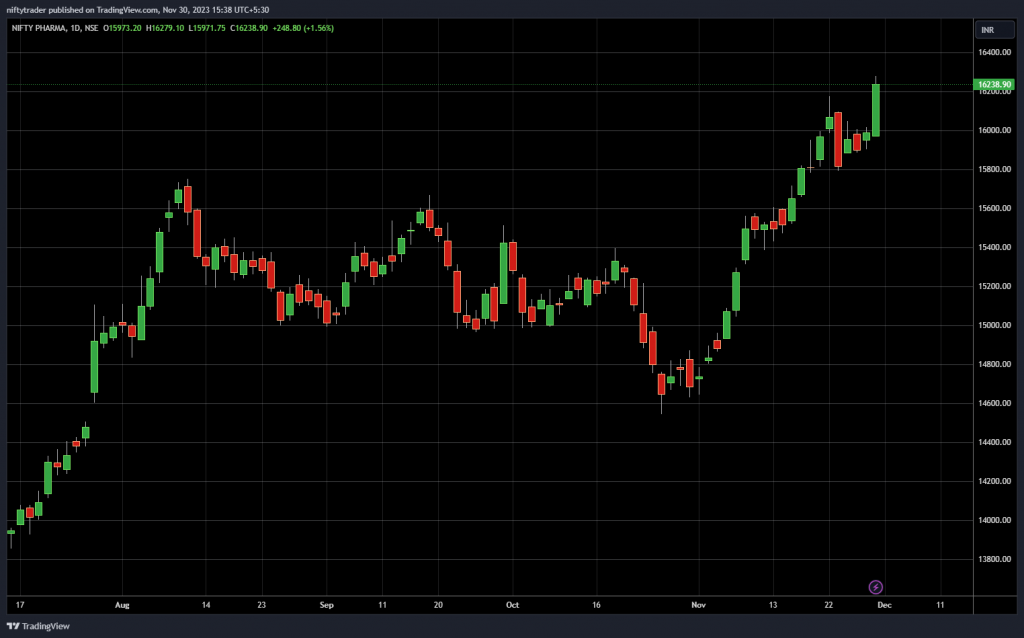Screen dimensions: 1024x638
Task: Click the 15200.00 price axis label
Action: [994, 286]
